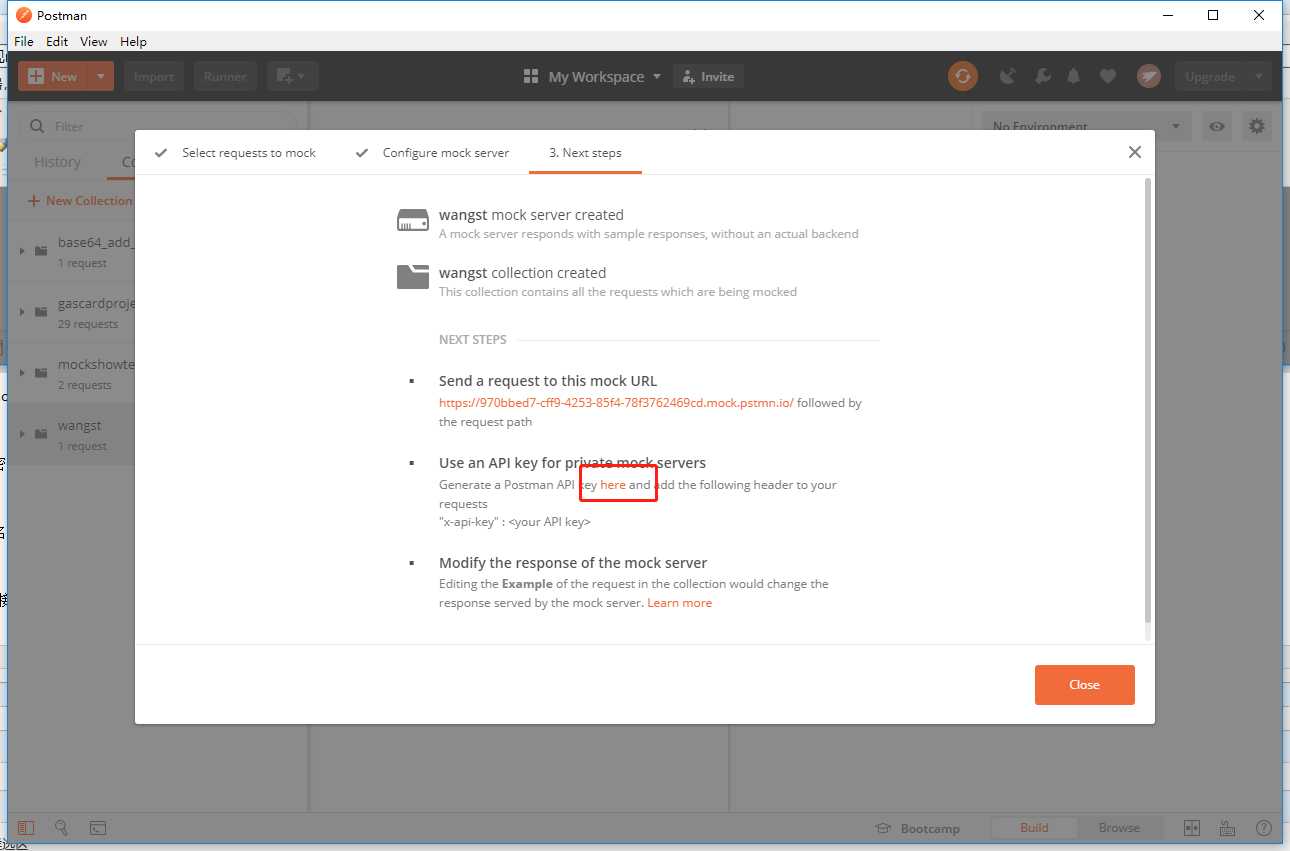
Task: Open the new tab/window dropdown icon
Action: click(292, 76)
